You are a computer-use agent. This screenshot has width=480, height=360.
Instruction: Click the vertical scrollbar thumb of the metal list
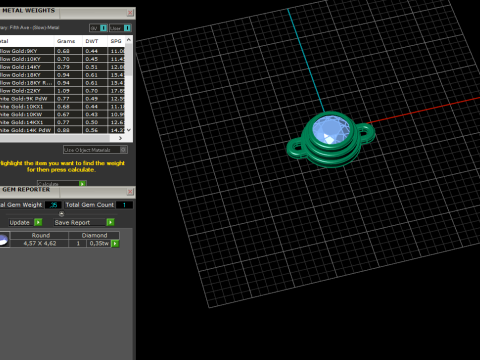129,60
